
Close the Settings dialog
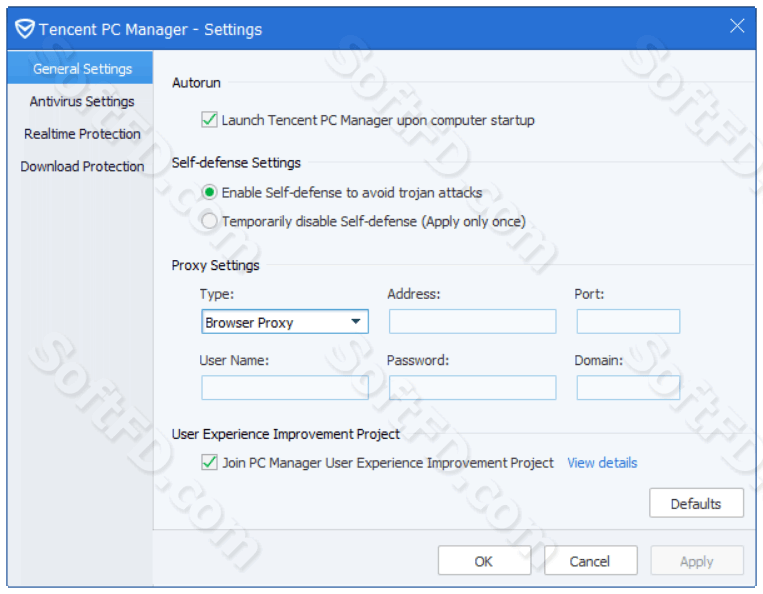[x=737, y=26]
